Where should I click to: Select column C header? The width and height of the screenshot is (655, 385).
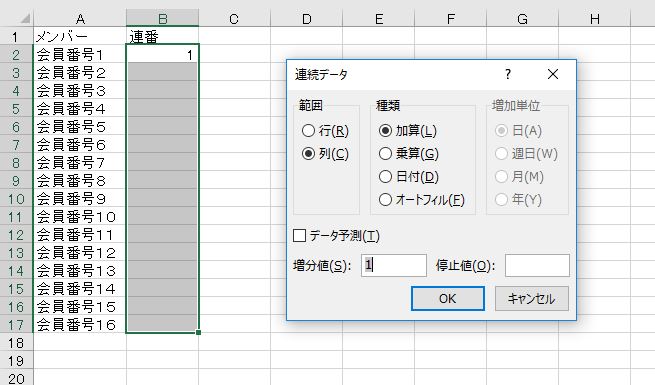click(234, 18)
